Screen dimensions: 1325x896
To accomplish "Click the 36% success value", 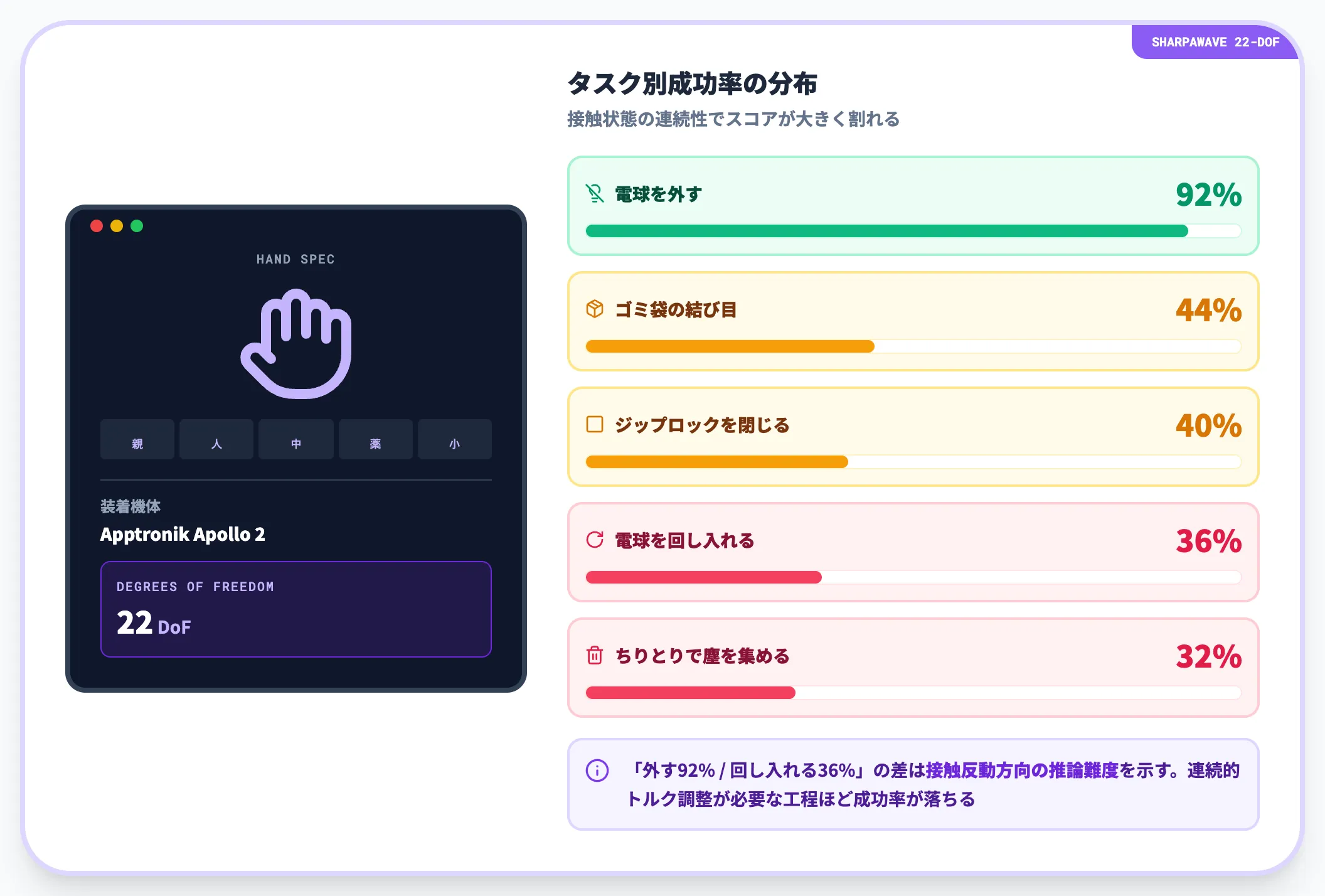I will point(1208,541).
